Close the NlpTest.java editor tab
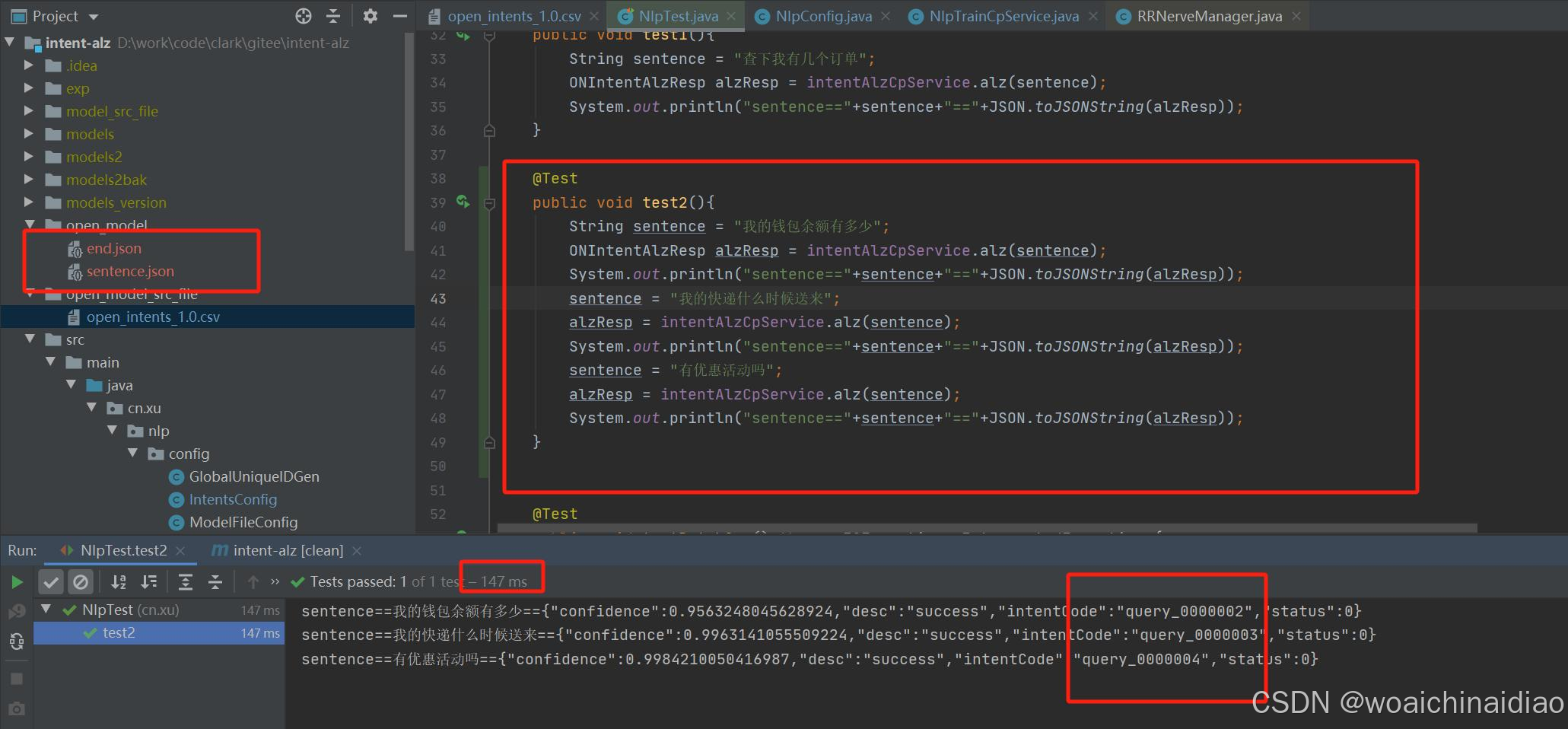 [x=731, y=16]
